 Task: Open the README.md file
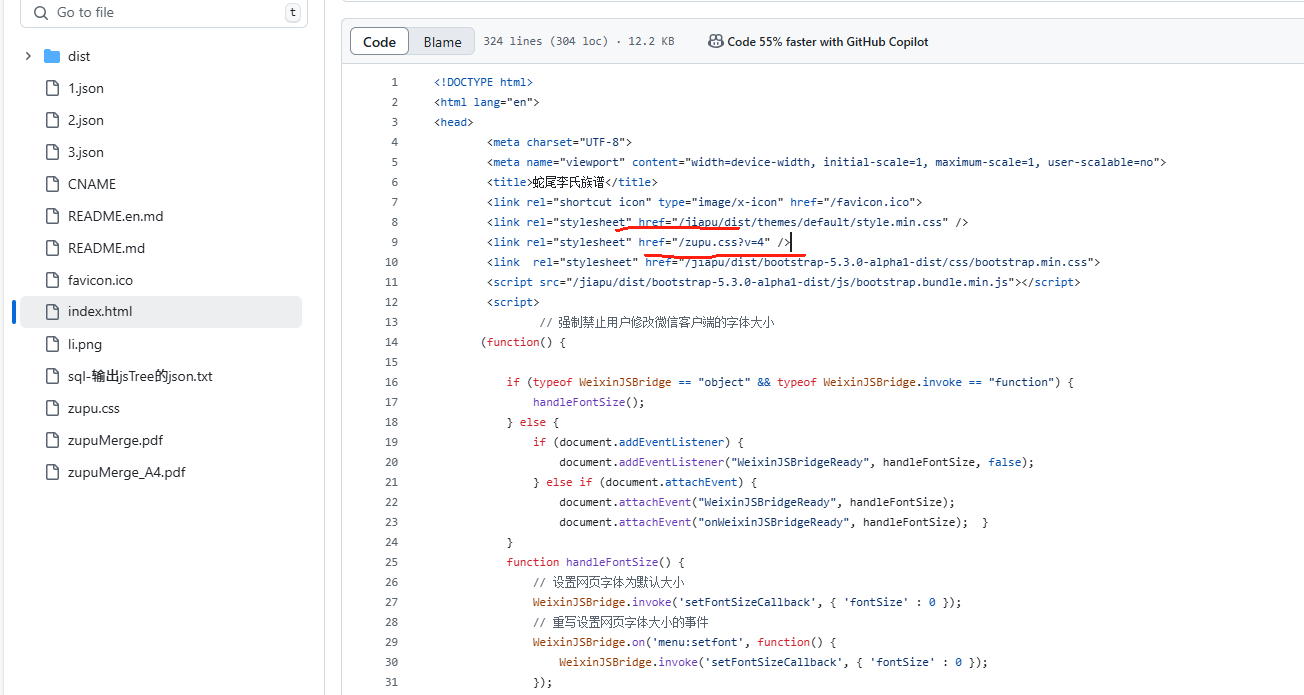106,248
